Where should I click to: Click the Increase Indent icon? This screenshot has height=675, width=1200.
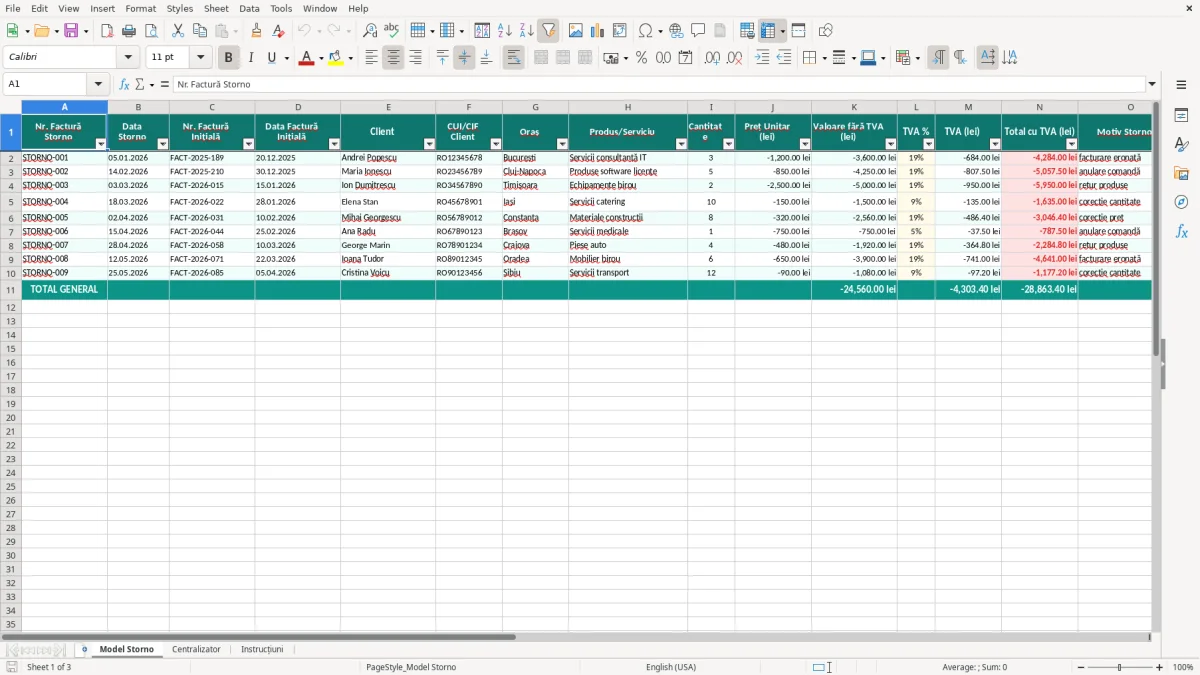[762, 58]
